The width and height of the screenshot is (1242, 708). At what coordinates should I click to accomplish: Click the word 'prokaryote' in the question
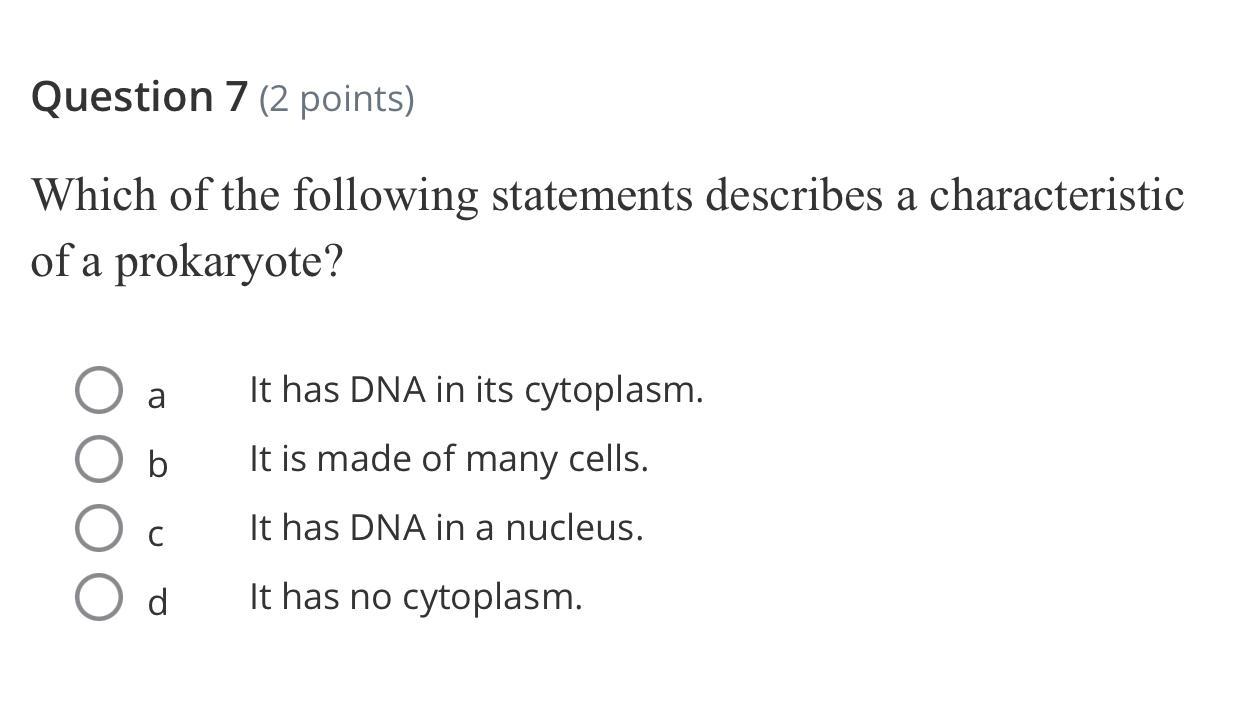click(x=229, y=263)
